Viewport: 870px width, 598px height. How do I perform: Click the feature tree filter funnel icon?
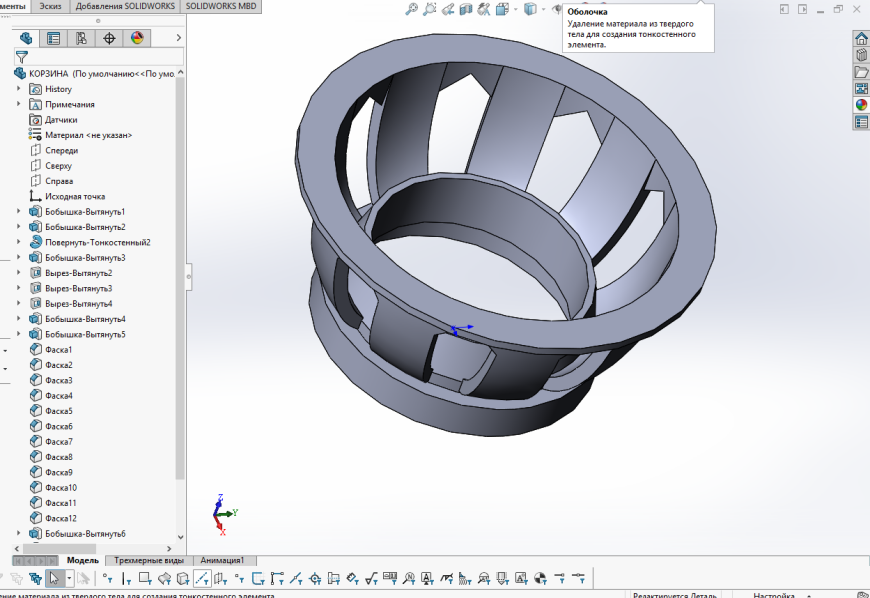[x=21, y=57]
